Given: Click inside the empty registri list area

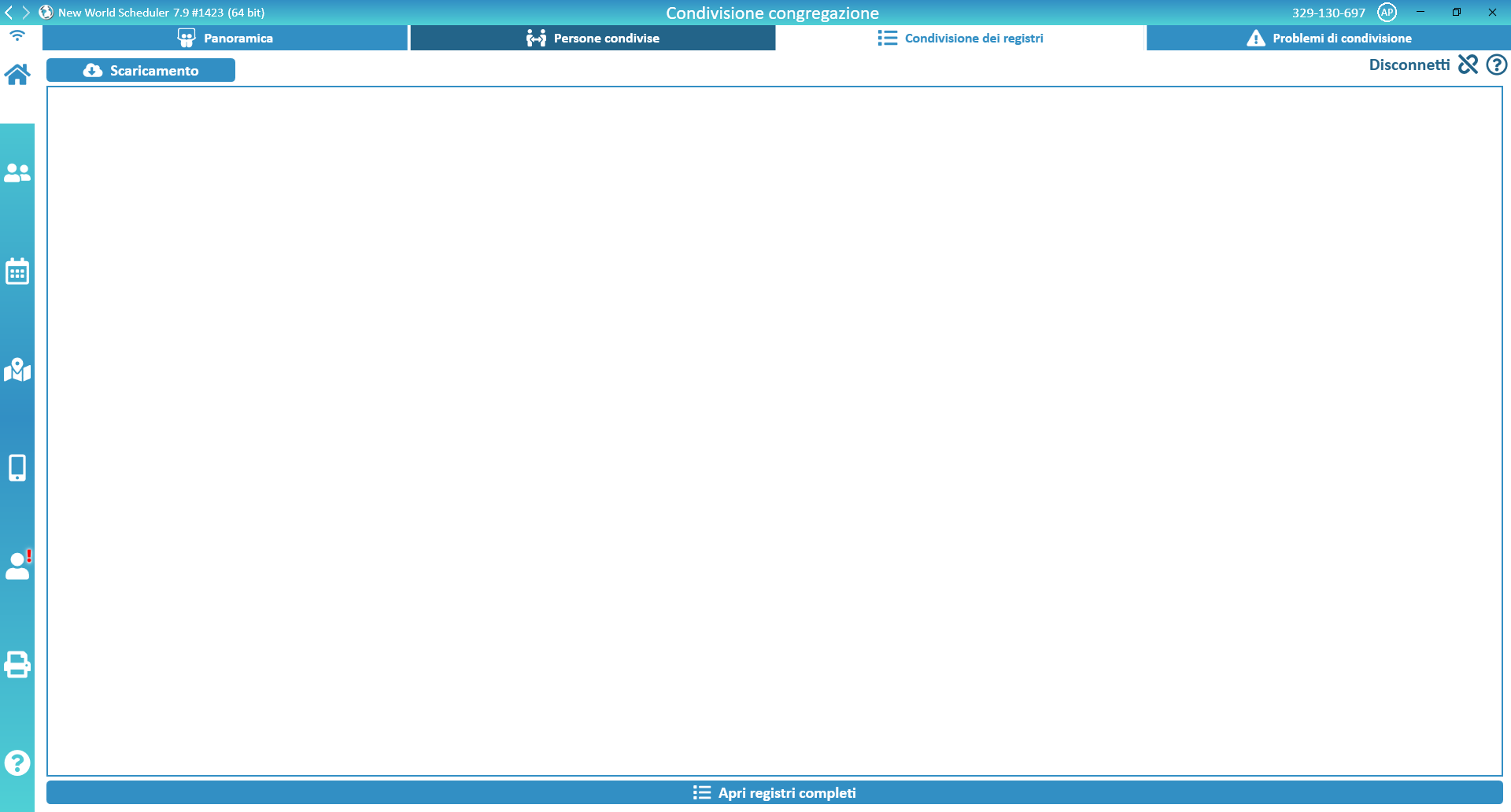Looking at the screenshot, I should point(774,431).
